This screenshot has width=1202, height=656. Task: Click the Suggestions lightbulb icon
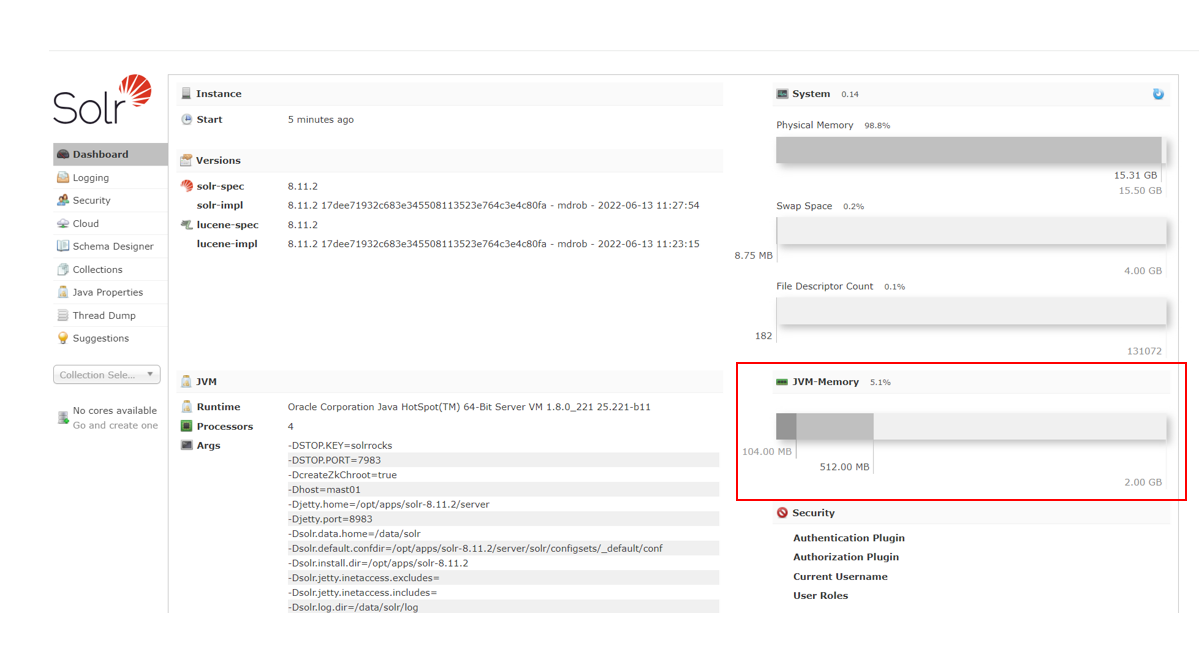63,338
